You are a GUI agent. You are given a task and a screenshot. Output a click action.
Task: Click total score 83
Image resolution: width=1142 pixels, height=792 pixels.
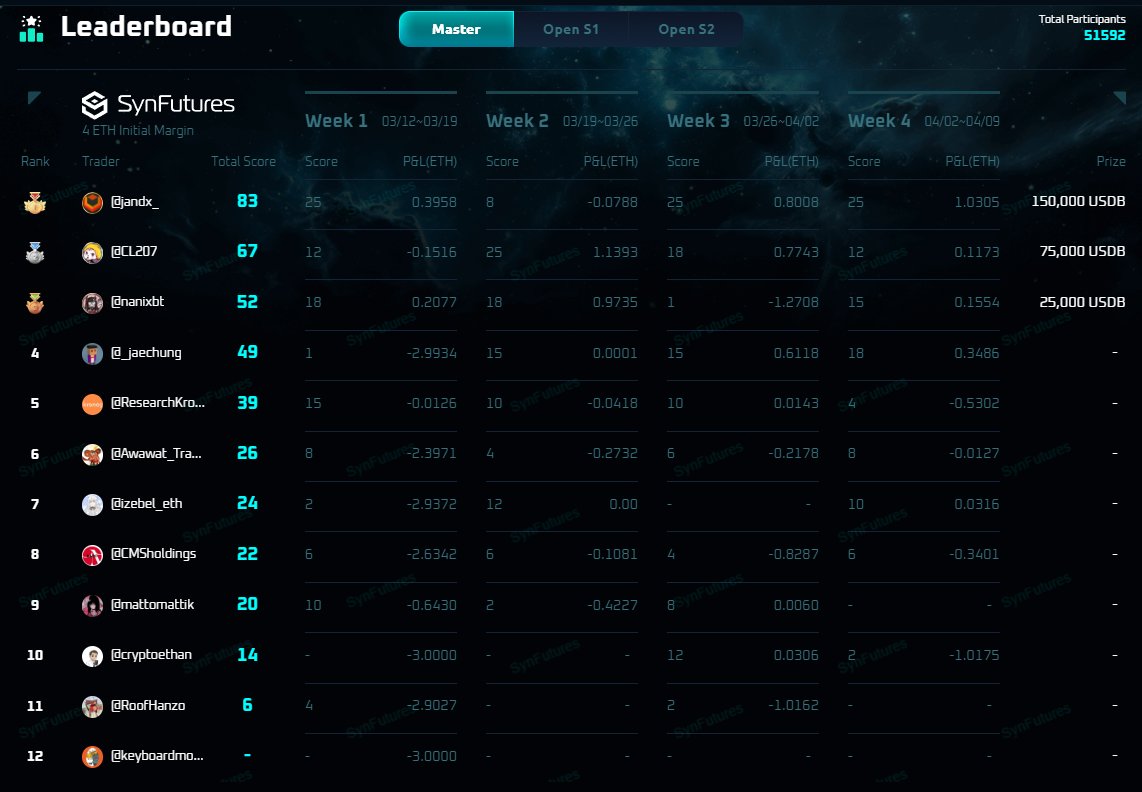point(248,201)
